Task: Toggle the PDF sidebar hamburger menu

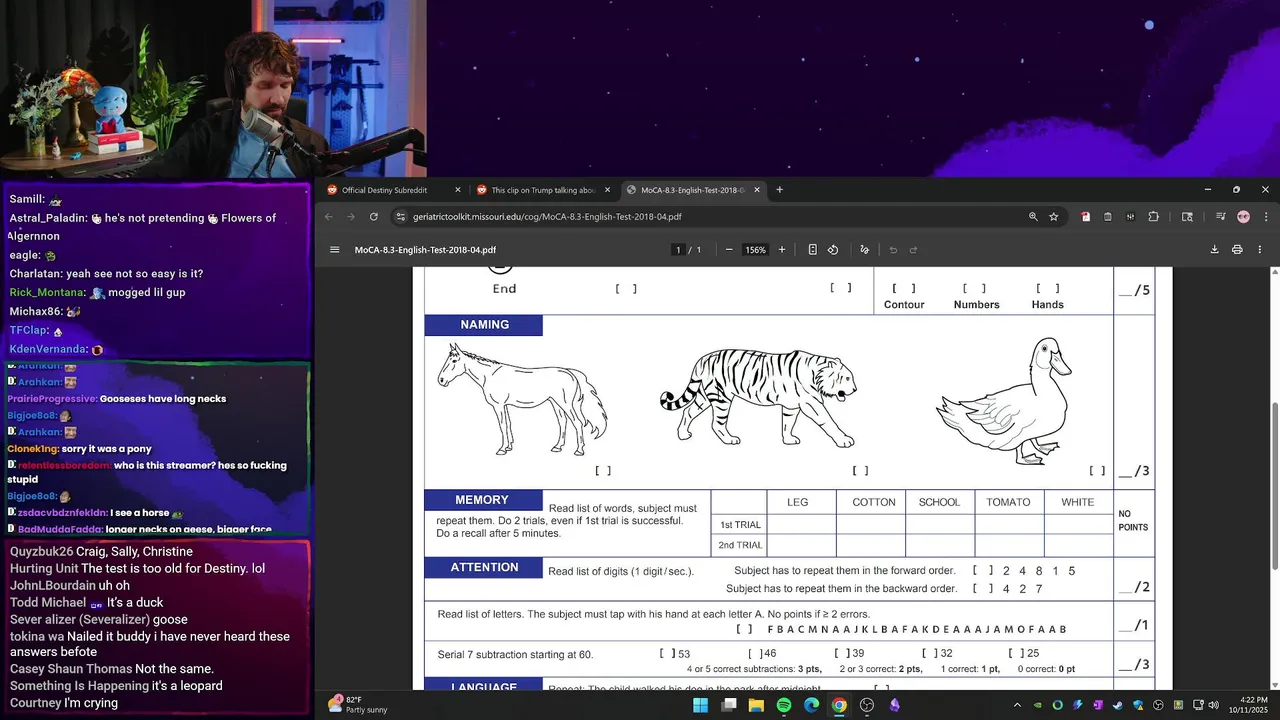Action: click(x=335, y=250)
